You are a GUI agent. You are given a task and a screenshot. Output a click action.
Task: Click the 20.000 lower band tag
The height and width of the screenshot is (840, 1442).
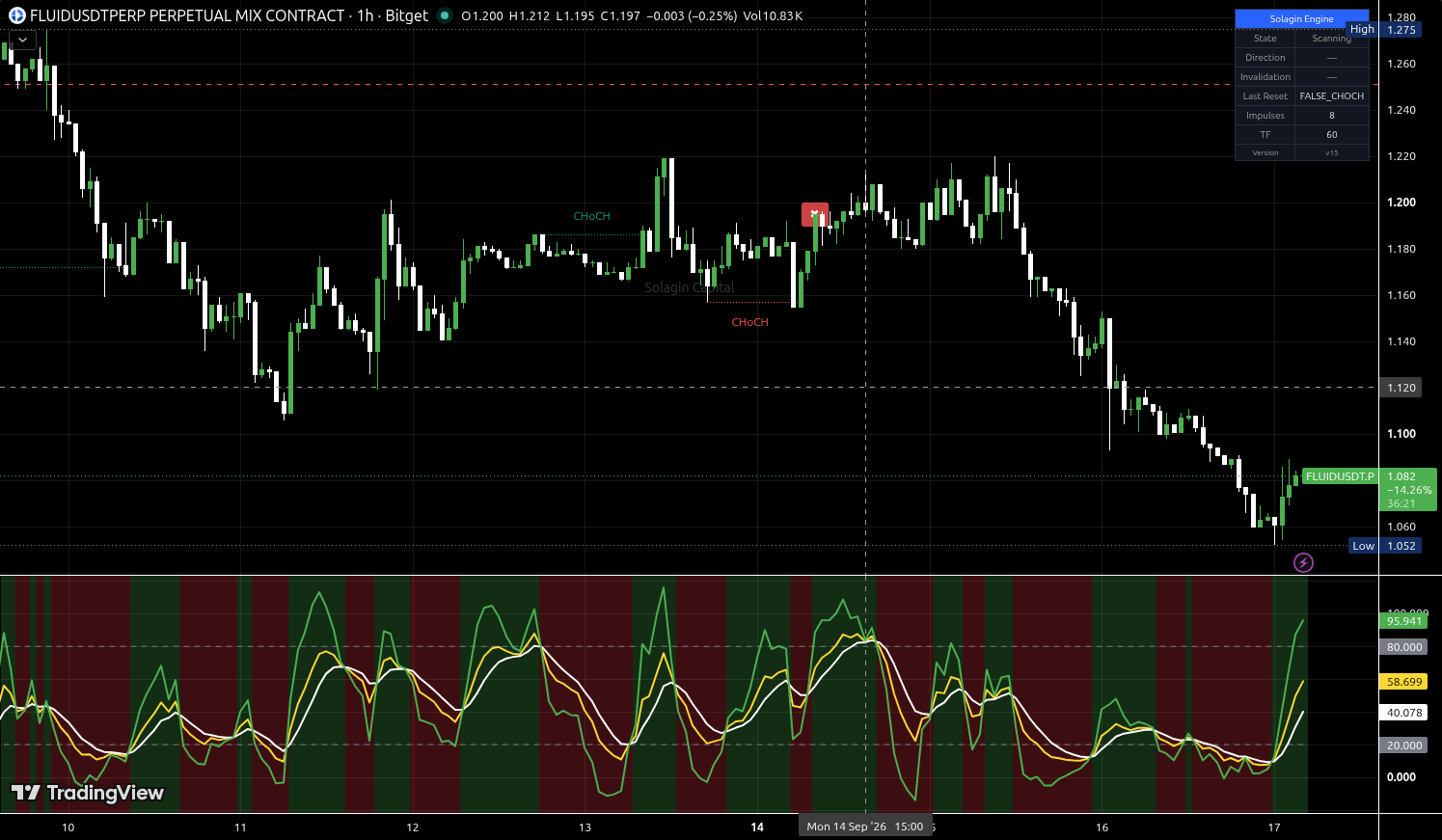pyautogui.click(x=1404, y=745)
